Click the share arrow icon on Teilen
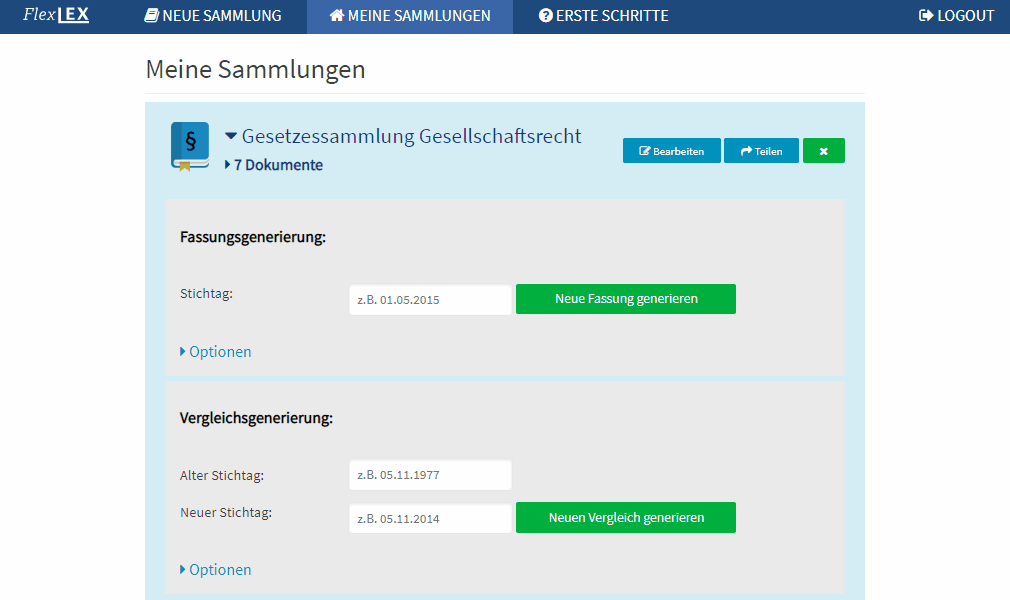 pyautogui.click(x=744, y=150)
